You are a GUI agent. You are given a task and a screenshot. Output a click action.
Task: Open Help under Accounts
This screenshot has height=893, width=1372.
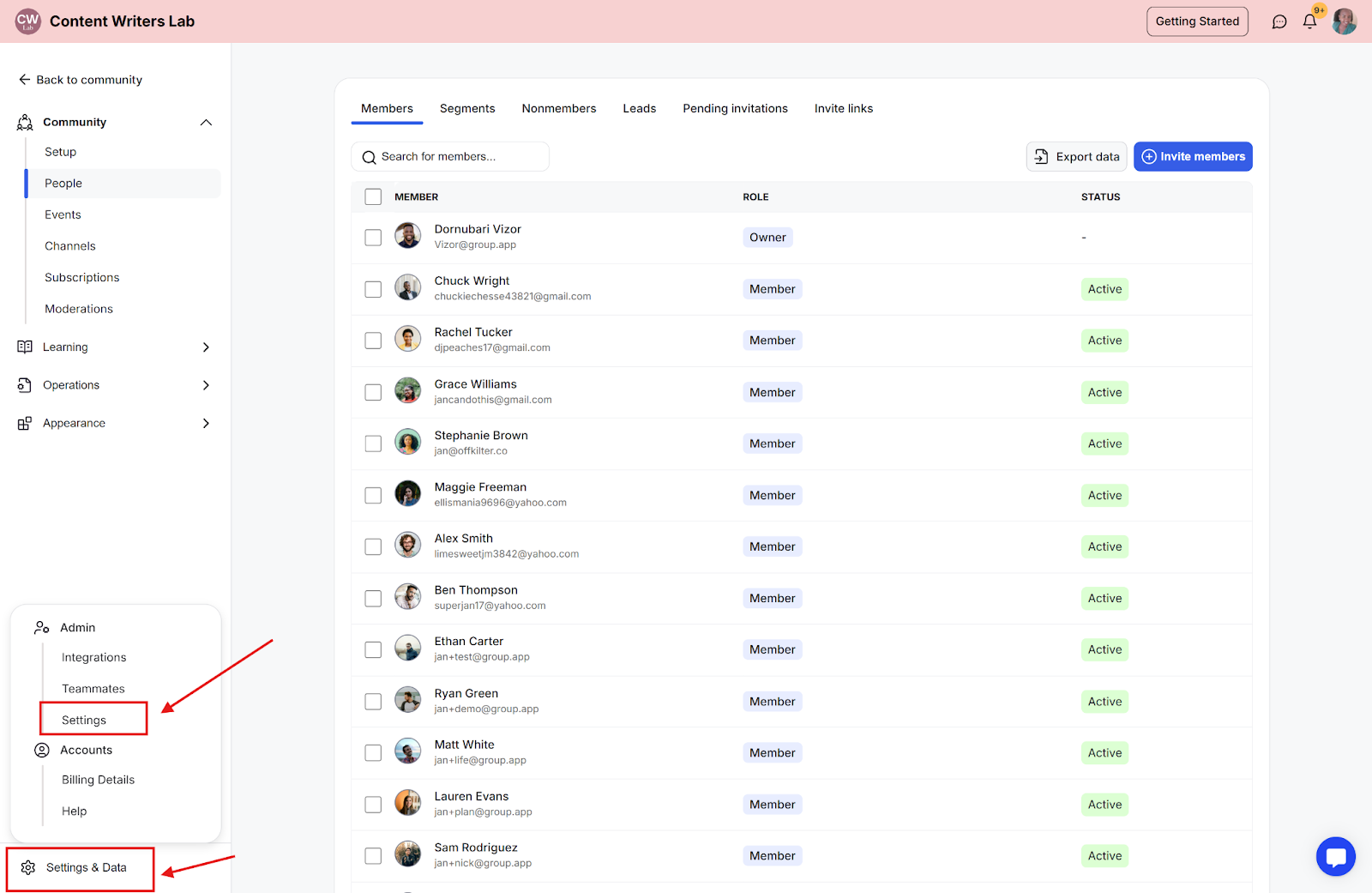point(75,812)
